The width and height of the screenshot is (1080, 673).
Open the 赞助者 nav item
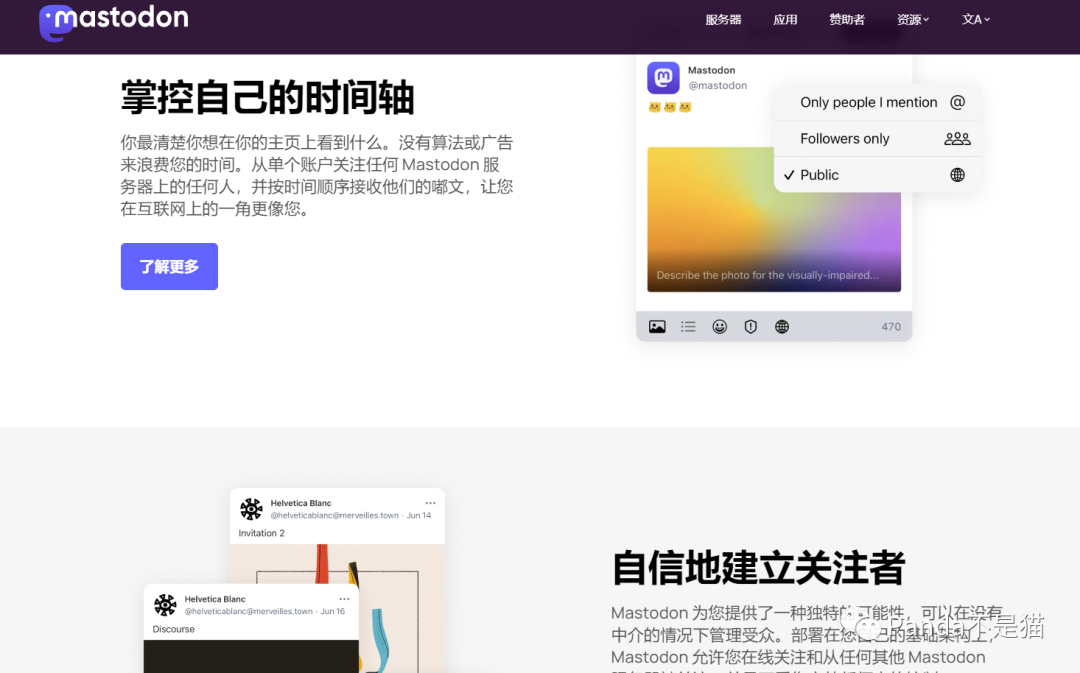click(847, 19)
